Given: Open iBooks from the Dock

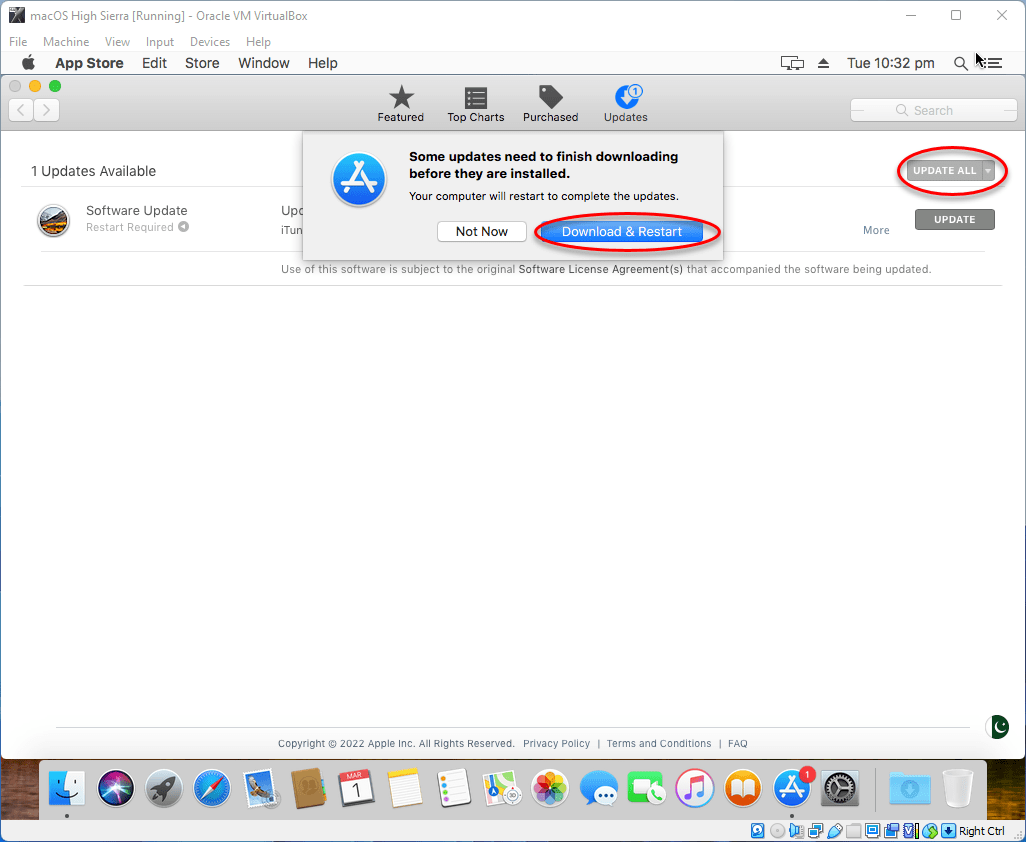Looking at the screenshot, I should click(743, 788).
